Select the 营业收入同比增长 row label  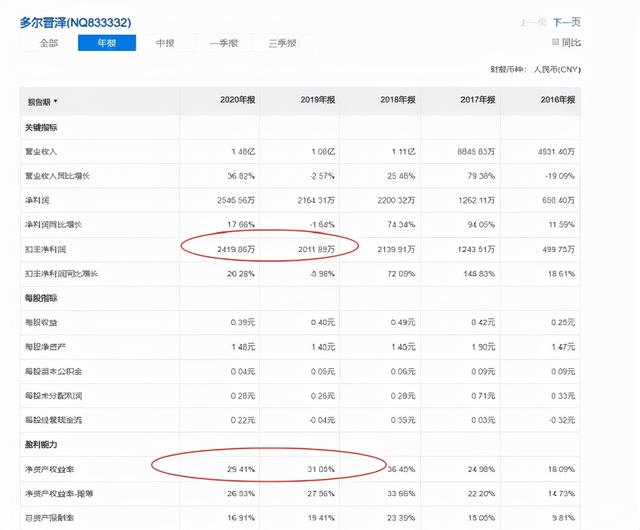click(x=57, y=176)
